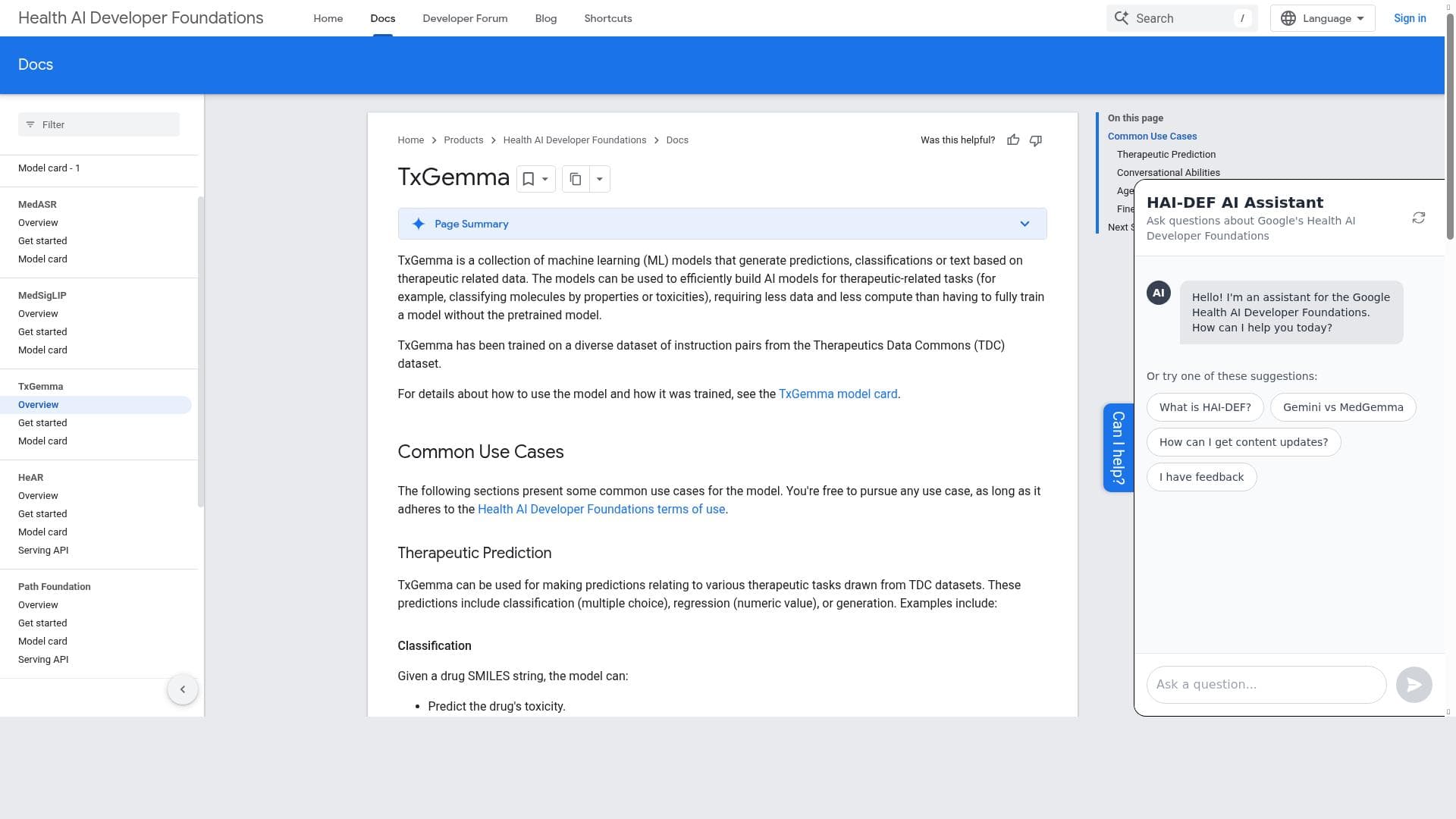
Task: Open the MedASR Overview page
Action: [x=38, y=223]
